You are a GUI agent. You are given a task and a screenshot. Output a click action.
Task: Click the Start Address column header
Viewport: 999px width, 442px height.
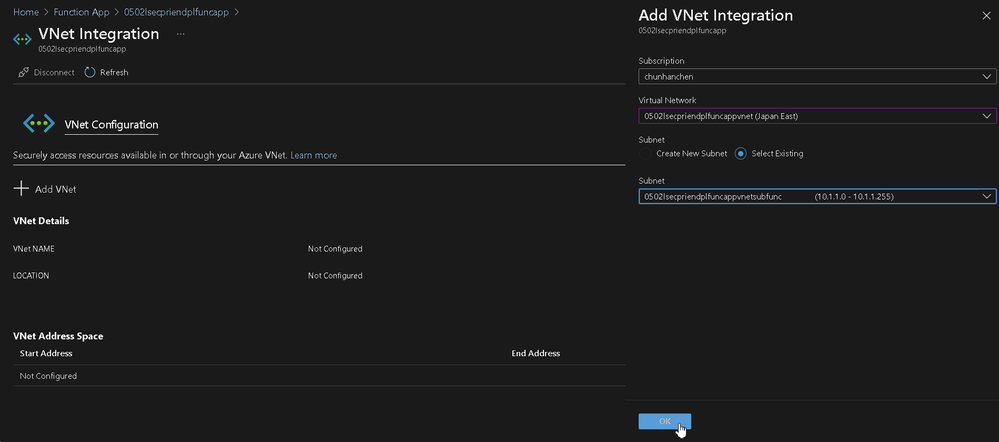pyautogui.click(x=46, y=353)
